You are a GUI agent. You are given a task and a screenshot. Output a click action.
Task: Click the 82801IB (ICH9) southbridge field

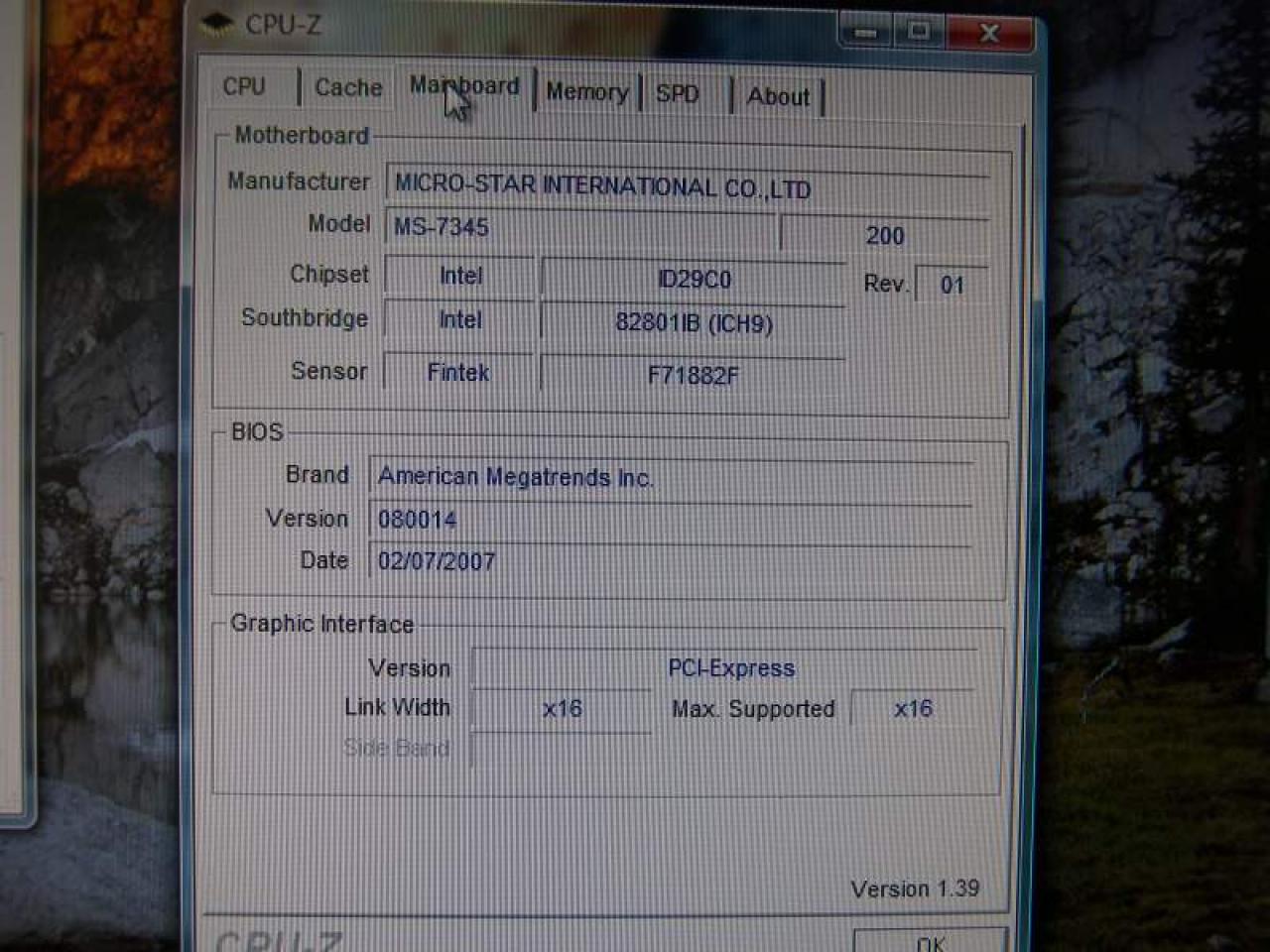[x=694, y=323]
